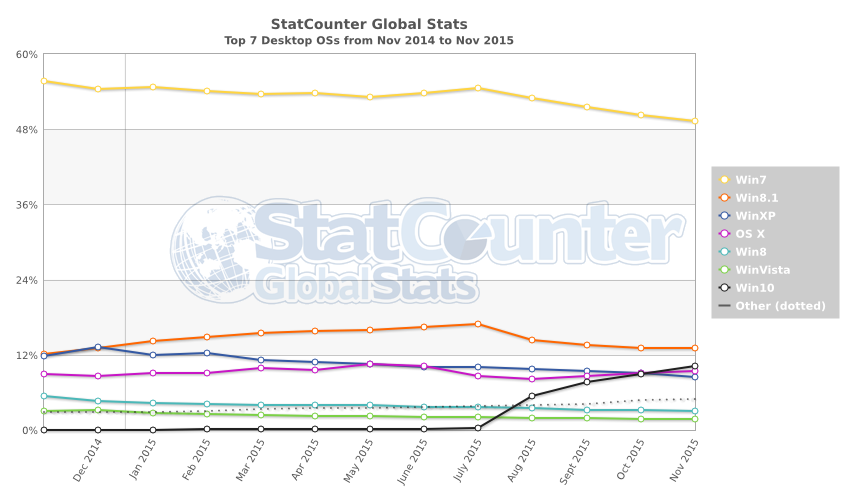854x500 pixels.
Task: Click the WinVista green legend marker
Action: point(724,269)
